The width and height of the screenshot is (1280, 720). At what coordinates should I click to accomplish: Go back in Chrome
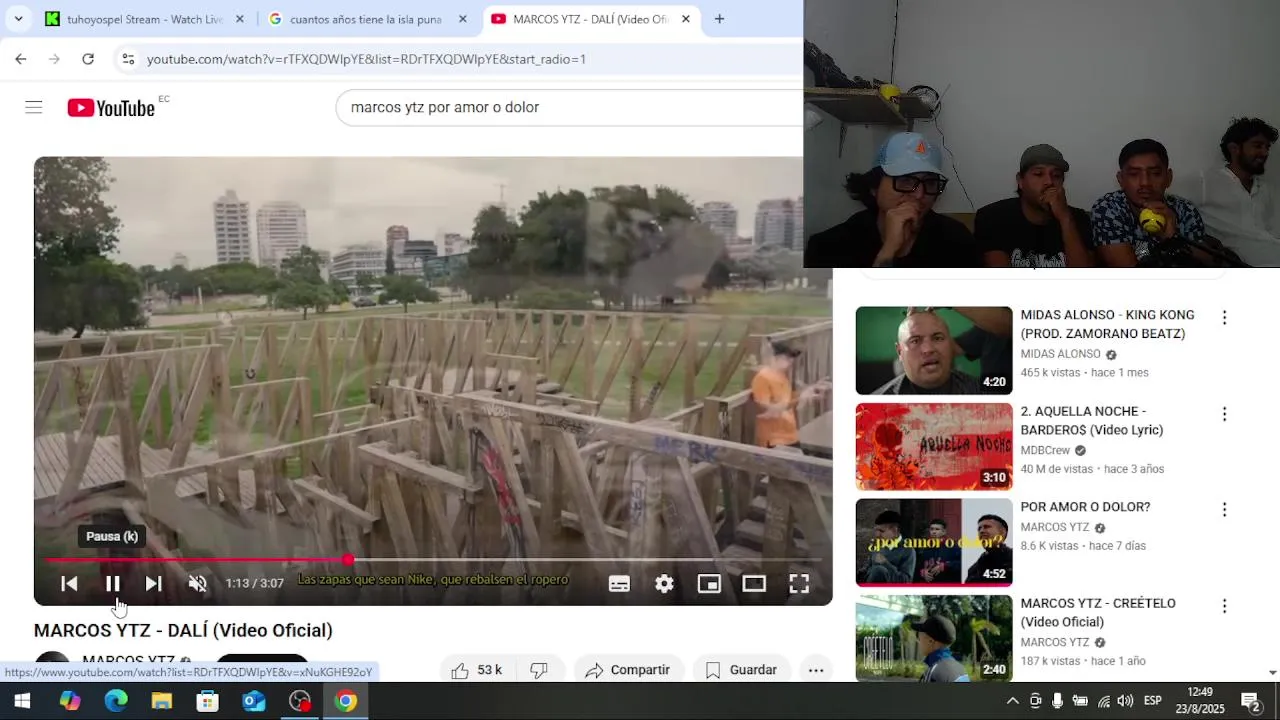(x=21, y=59)
